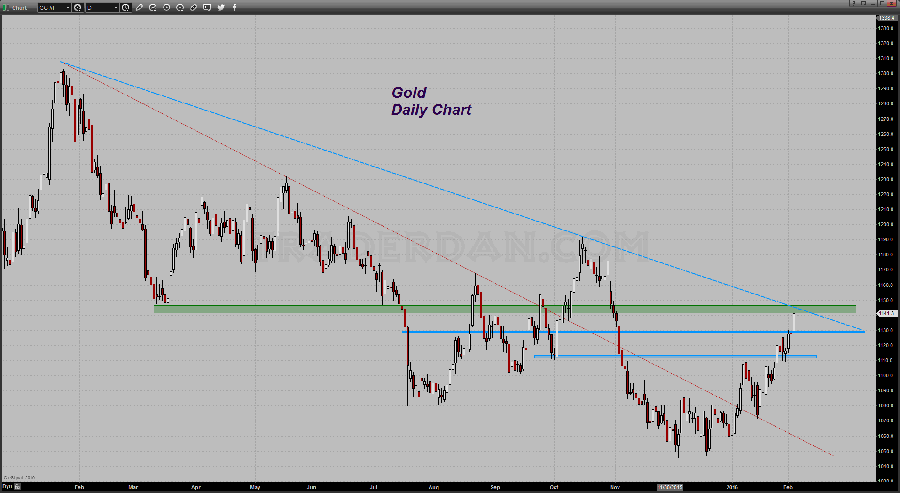This screenshot has width=900, height=493.
Task: Click the green support zone rectangle
Action: [500, 308]
